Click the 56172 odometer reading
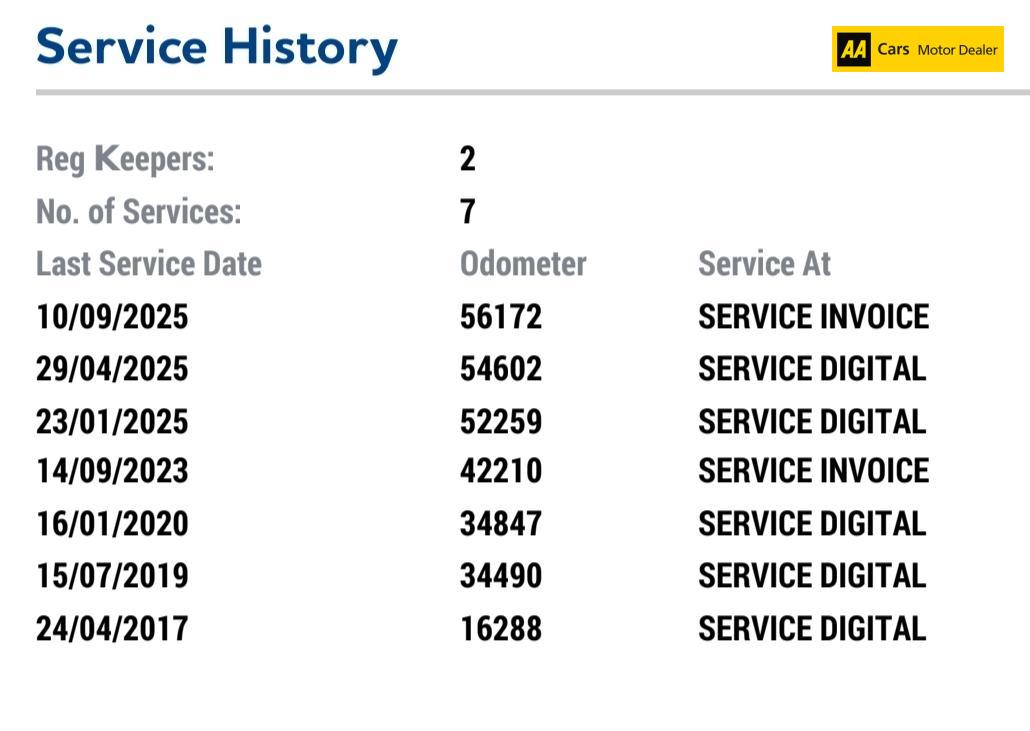Image resolution: width=1030 pixels, height=731 pixels. tap(501, 317)
